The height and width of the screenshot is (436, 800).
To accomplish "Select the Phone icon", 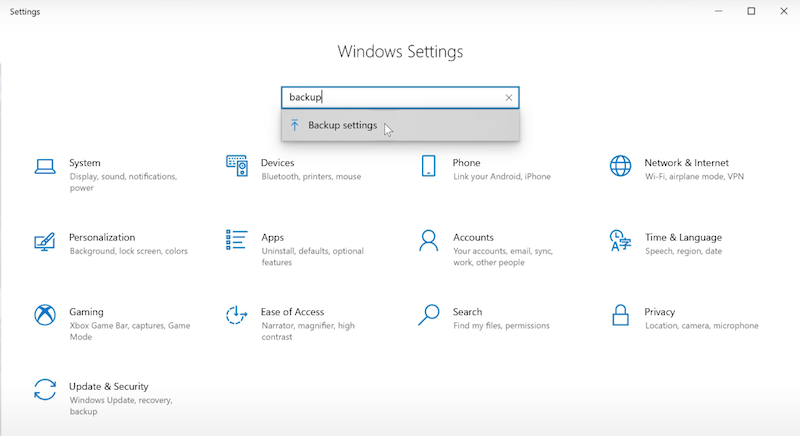I will click(x=429, y=166).
